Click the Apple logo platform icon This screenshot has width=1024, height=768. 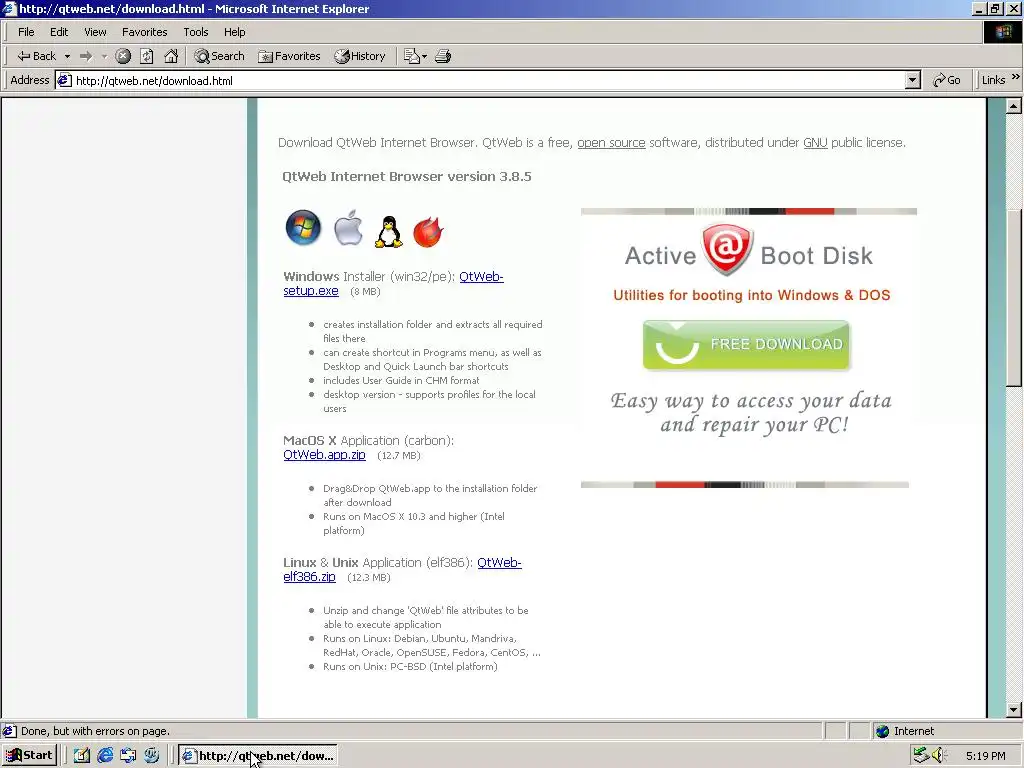tap(348, 228)
